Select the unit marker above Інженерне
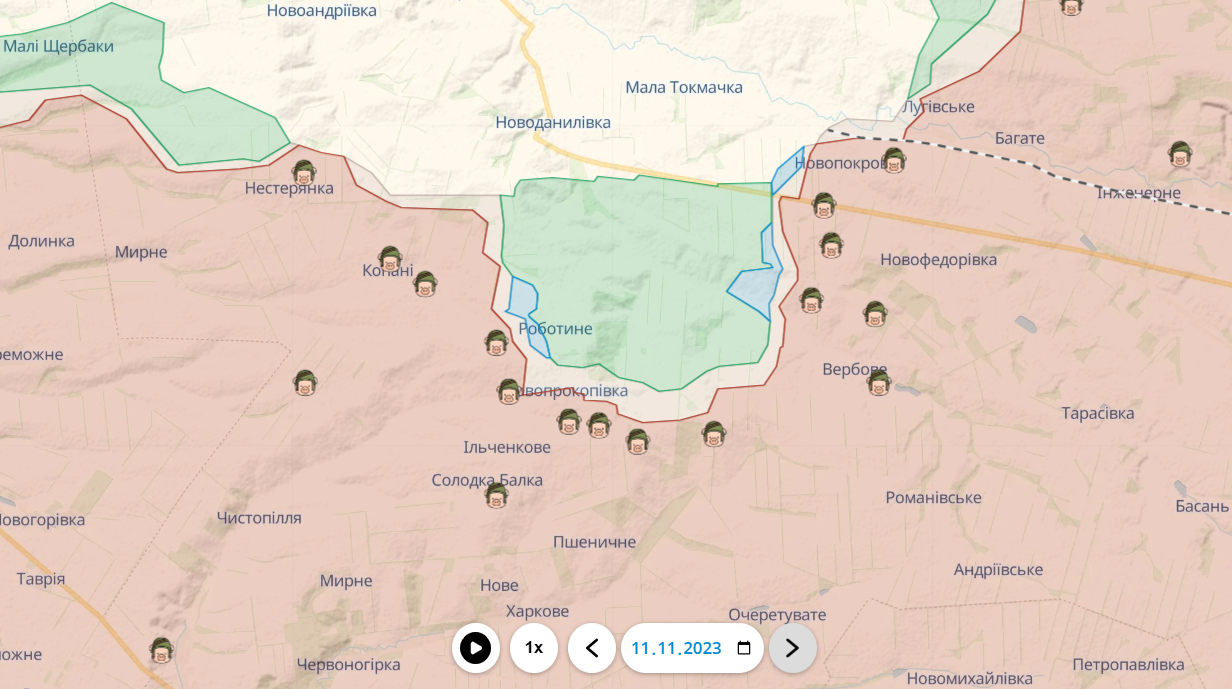Screen dimensions: 1232x689 [x=1180, y=154]
